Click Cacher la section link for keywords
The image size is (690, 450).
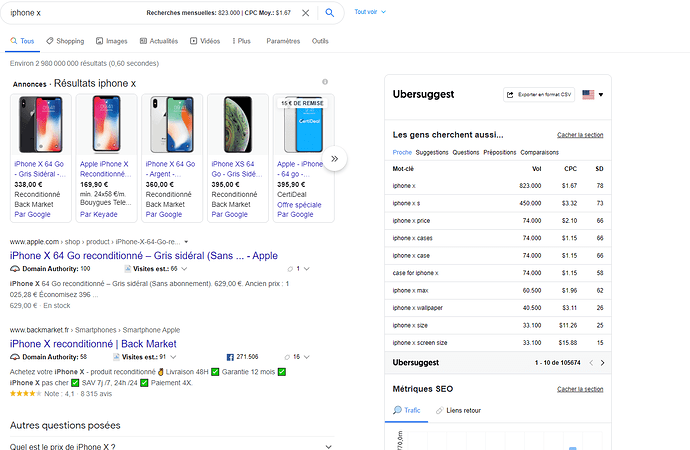580,135
